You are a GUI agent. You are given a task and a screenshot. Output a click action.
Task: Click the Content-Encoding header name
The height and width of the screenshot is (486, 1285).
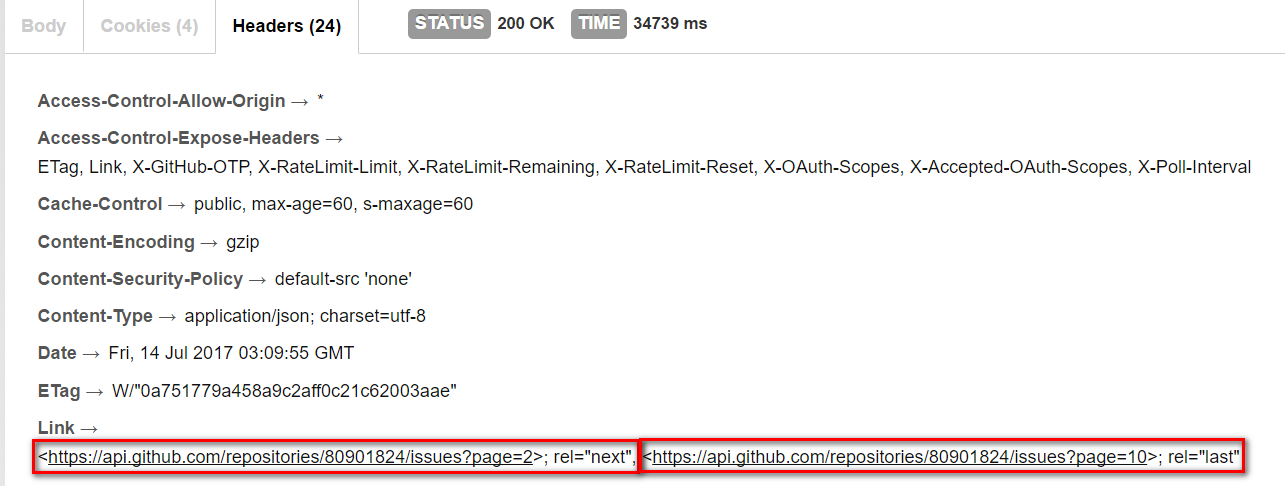(x=116, y=242)
